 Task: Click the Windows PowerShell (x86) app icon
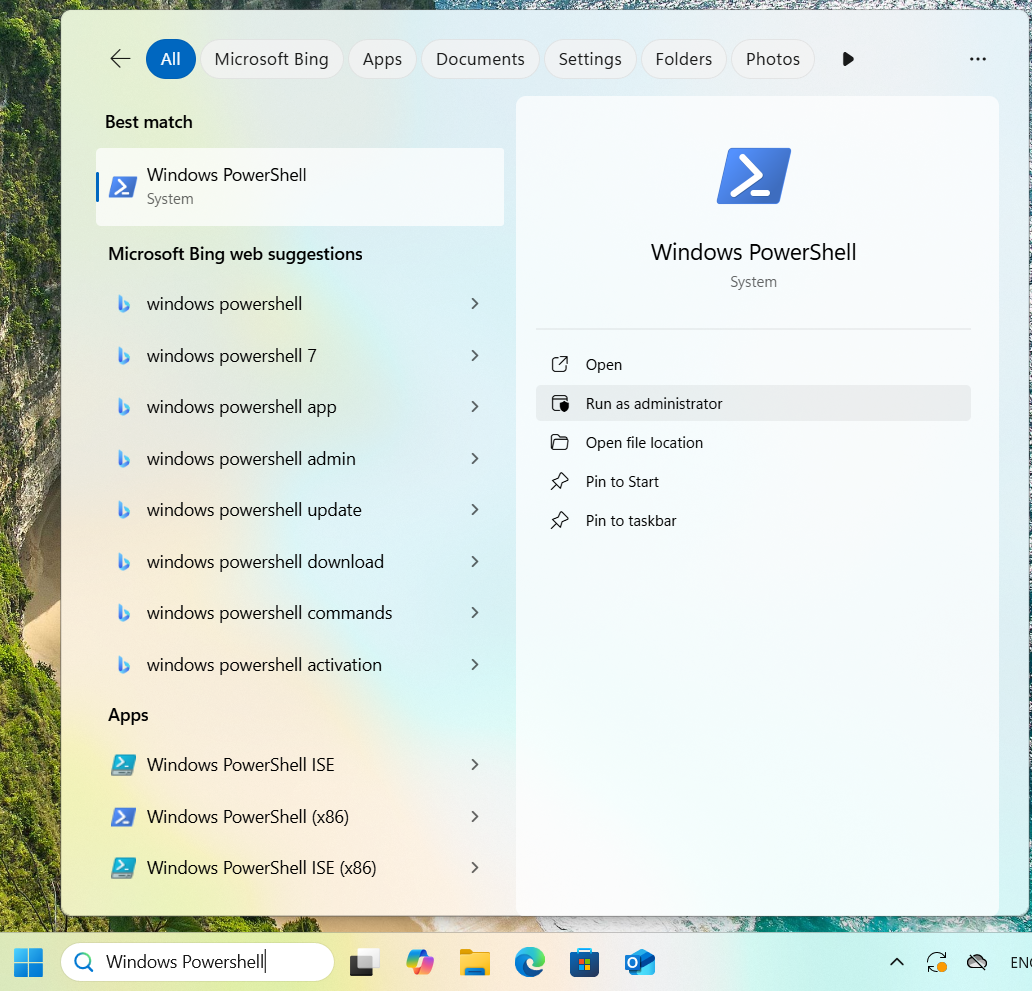click(x=123, y=817)
